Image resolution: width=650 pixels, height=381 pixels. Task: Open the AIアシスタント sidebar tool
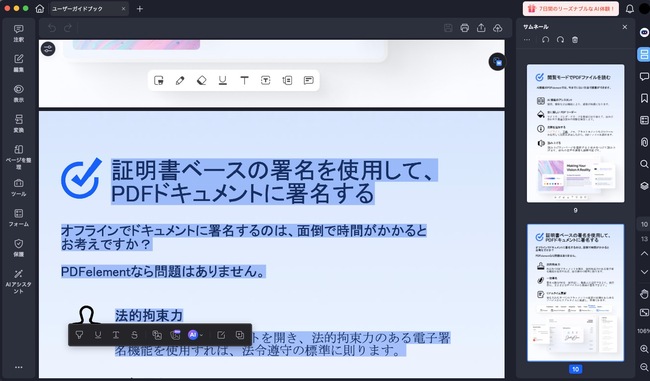pos(19,282)
